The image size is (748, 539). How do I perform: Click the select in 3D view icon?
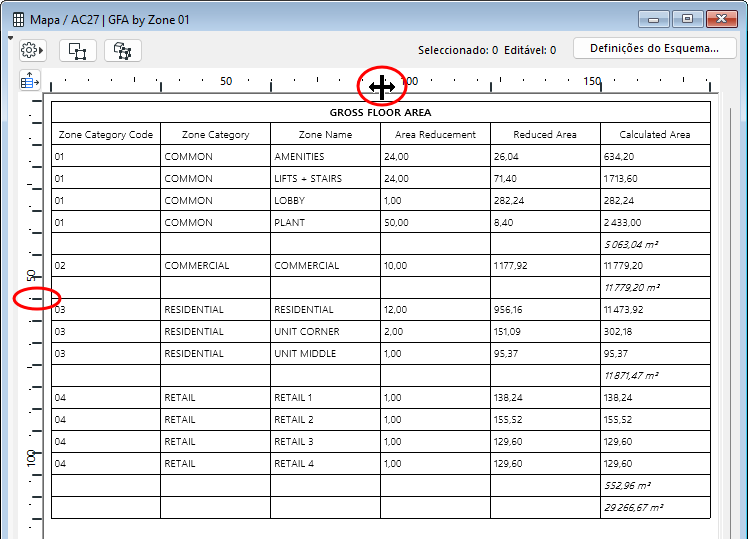click(x=123, y=51)
